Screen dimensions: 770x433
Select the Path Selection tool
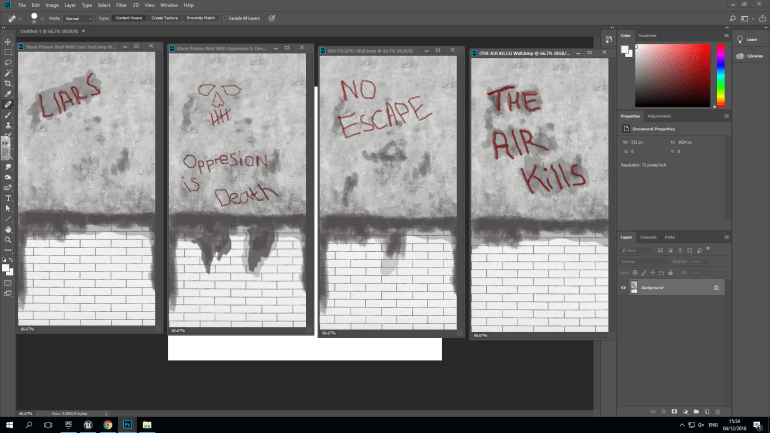pos(8,209)
